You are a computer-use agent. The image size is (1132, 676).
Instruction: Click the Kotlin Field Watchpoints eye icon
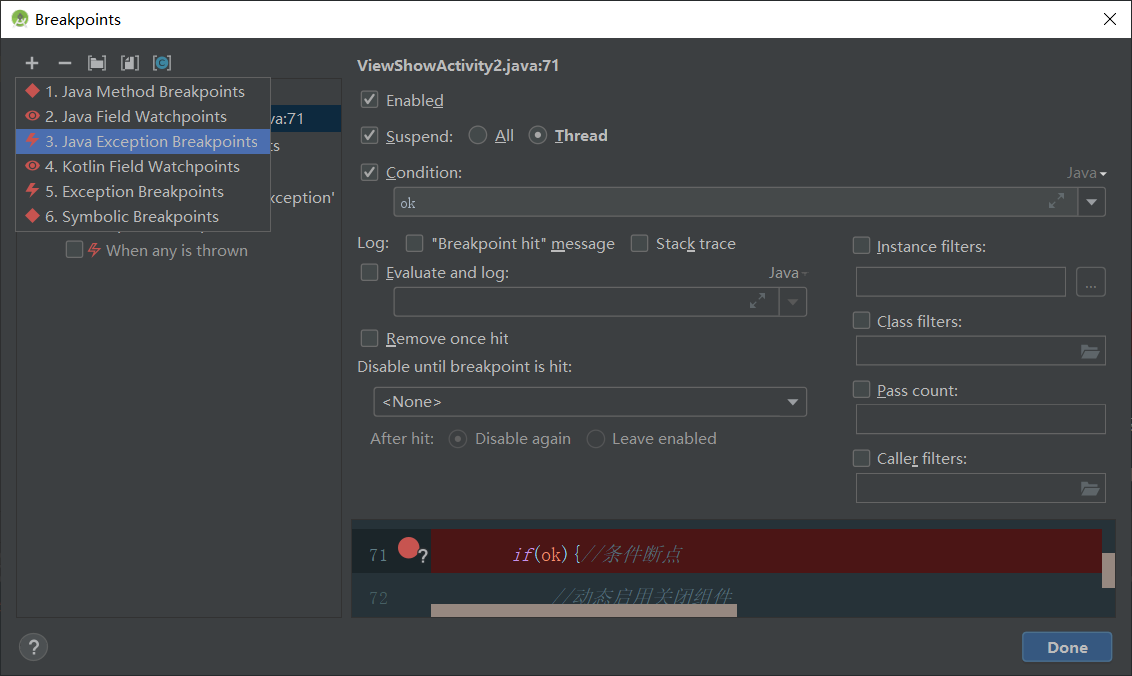pos(32,165)
